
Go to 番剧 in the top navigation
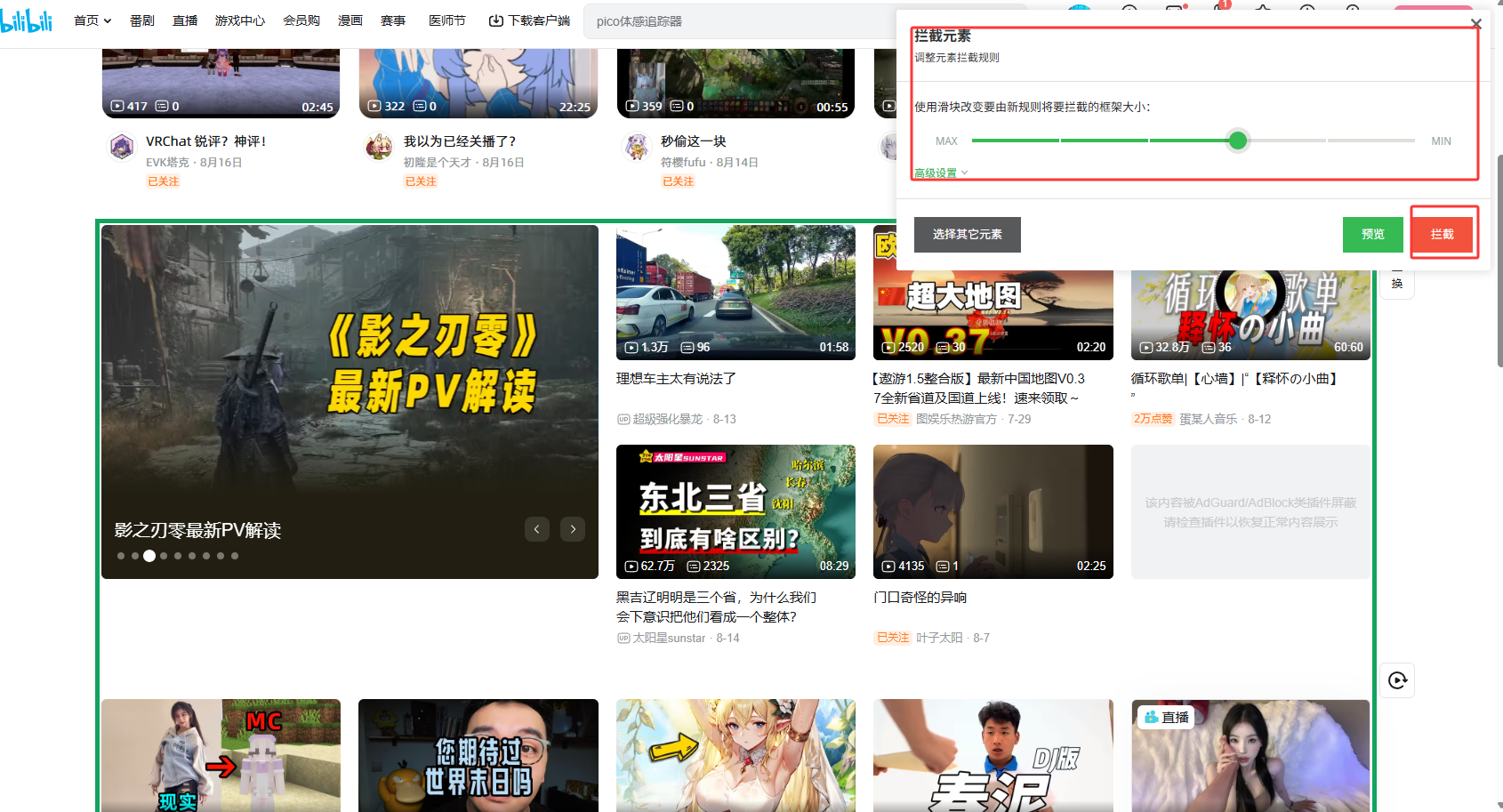(142, 20)
